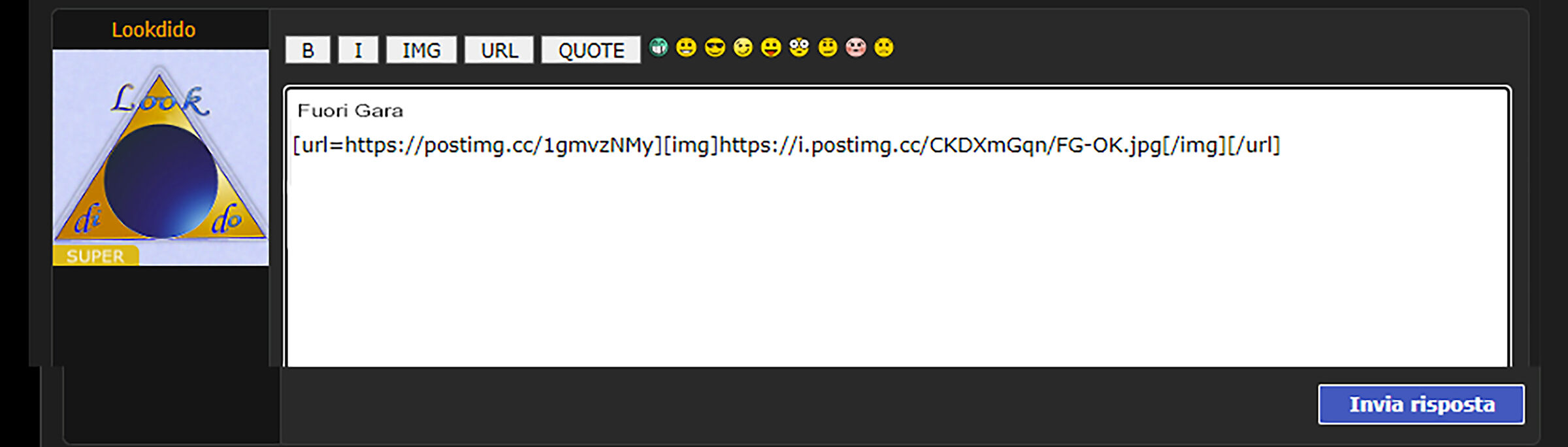
Task: Insert the raised-eyebrow neutral emoticon
Action: (828, 48)
